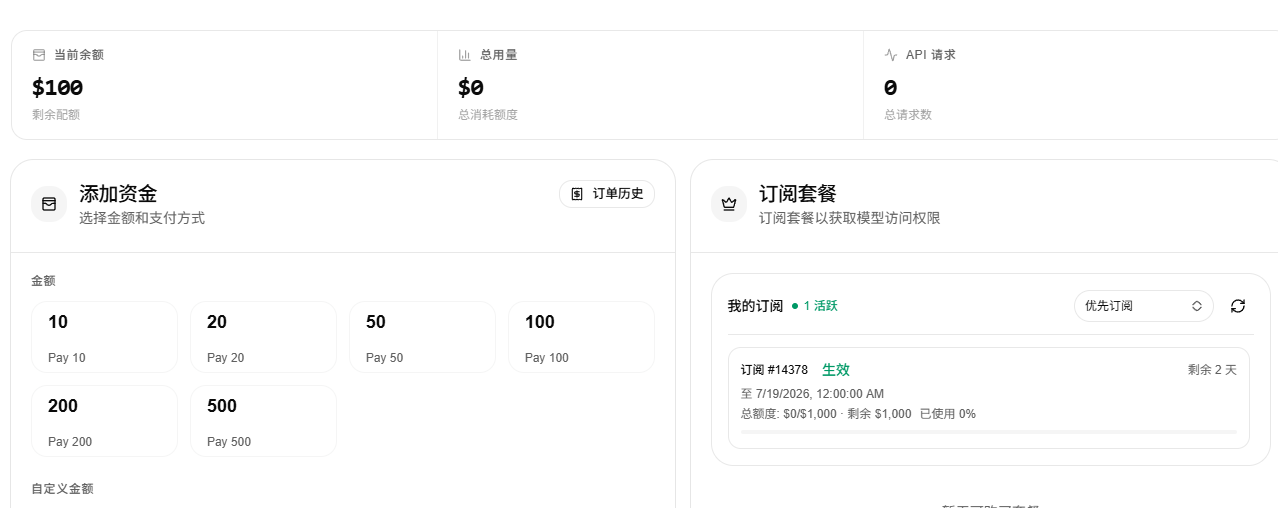Click the bar chart icon beside 总用量
Screen dimensions: 1278x508
click(465, 55)
